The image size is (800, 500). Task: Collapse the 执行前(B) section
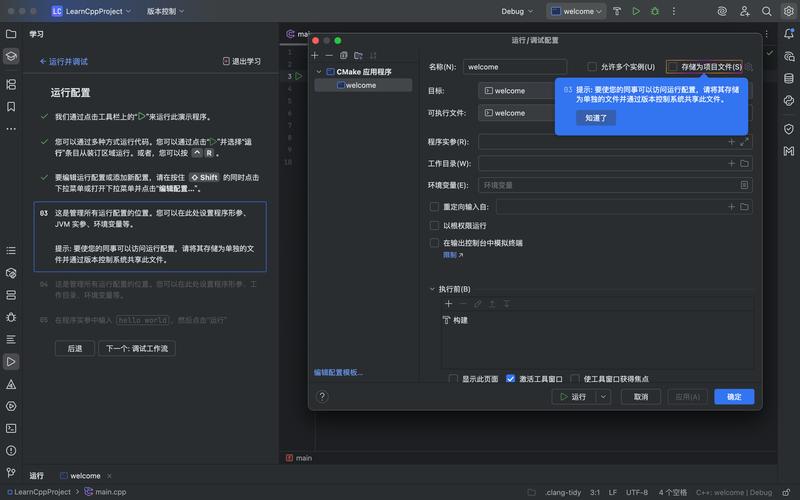point(433,289)
